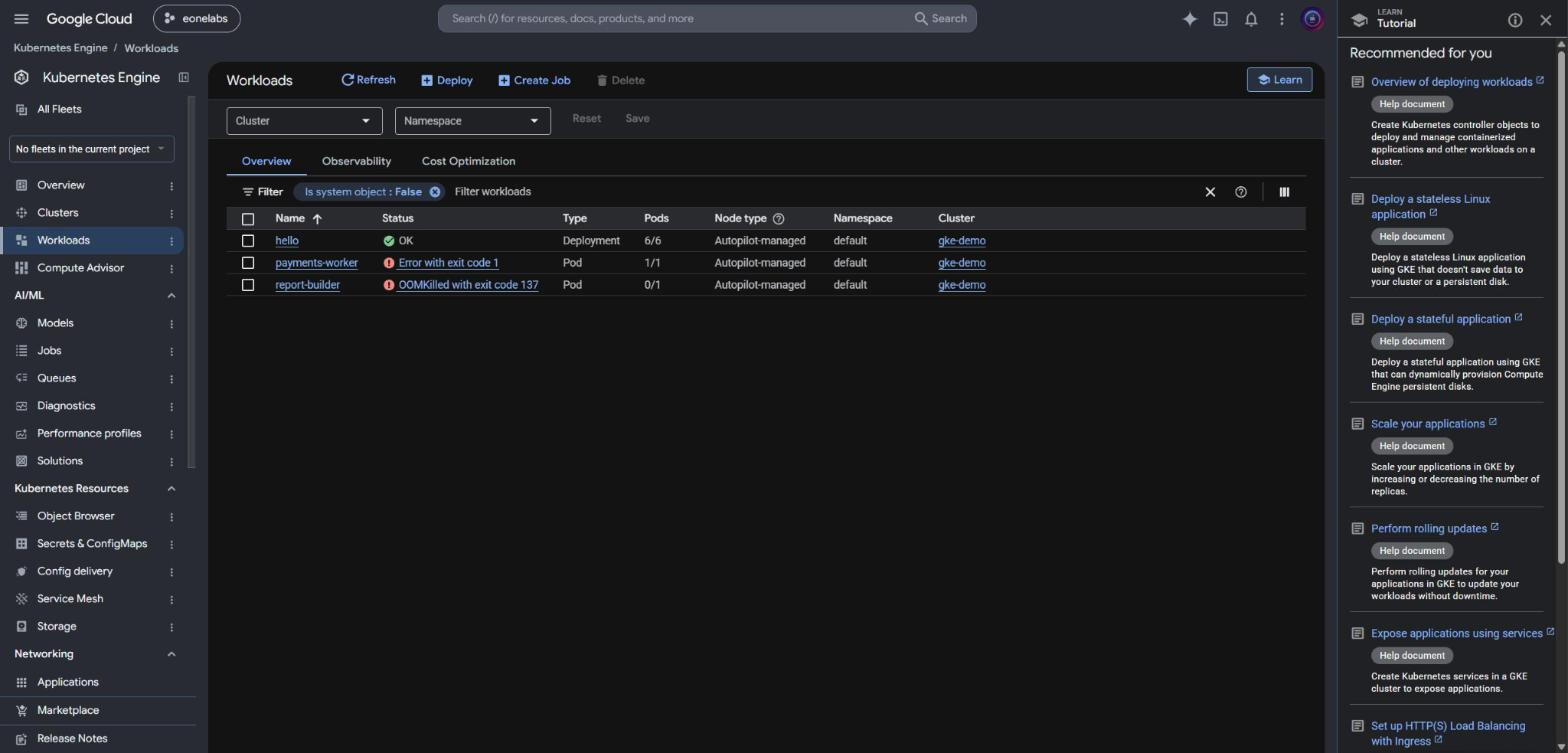This screenshot has width=1568, height=753.
Task: Click the Refresh button
Action: pyautogui.click(x=368, y=80)
